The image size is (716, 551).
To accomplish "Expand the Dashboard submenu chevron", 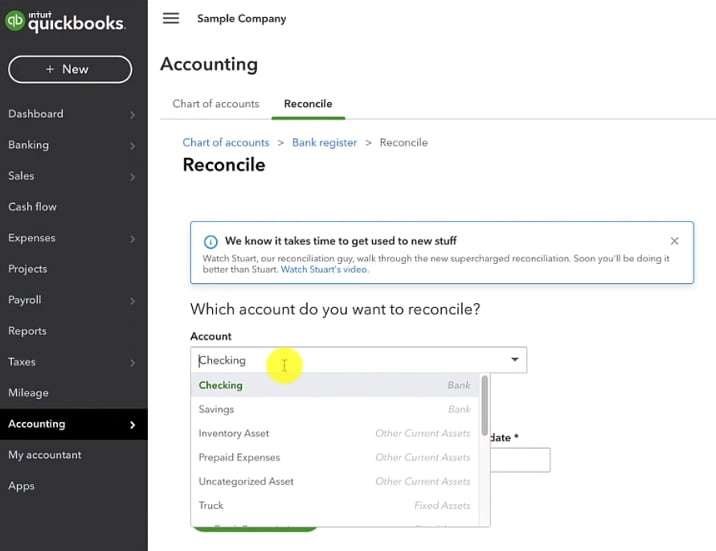I will click(132, 115).
